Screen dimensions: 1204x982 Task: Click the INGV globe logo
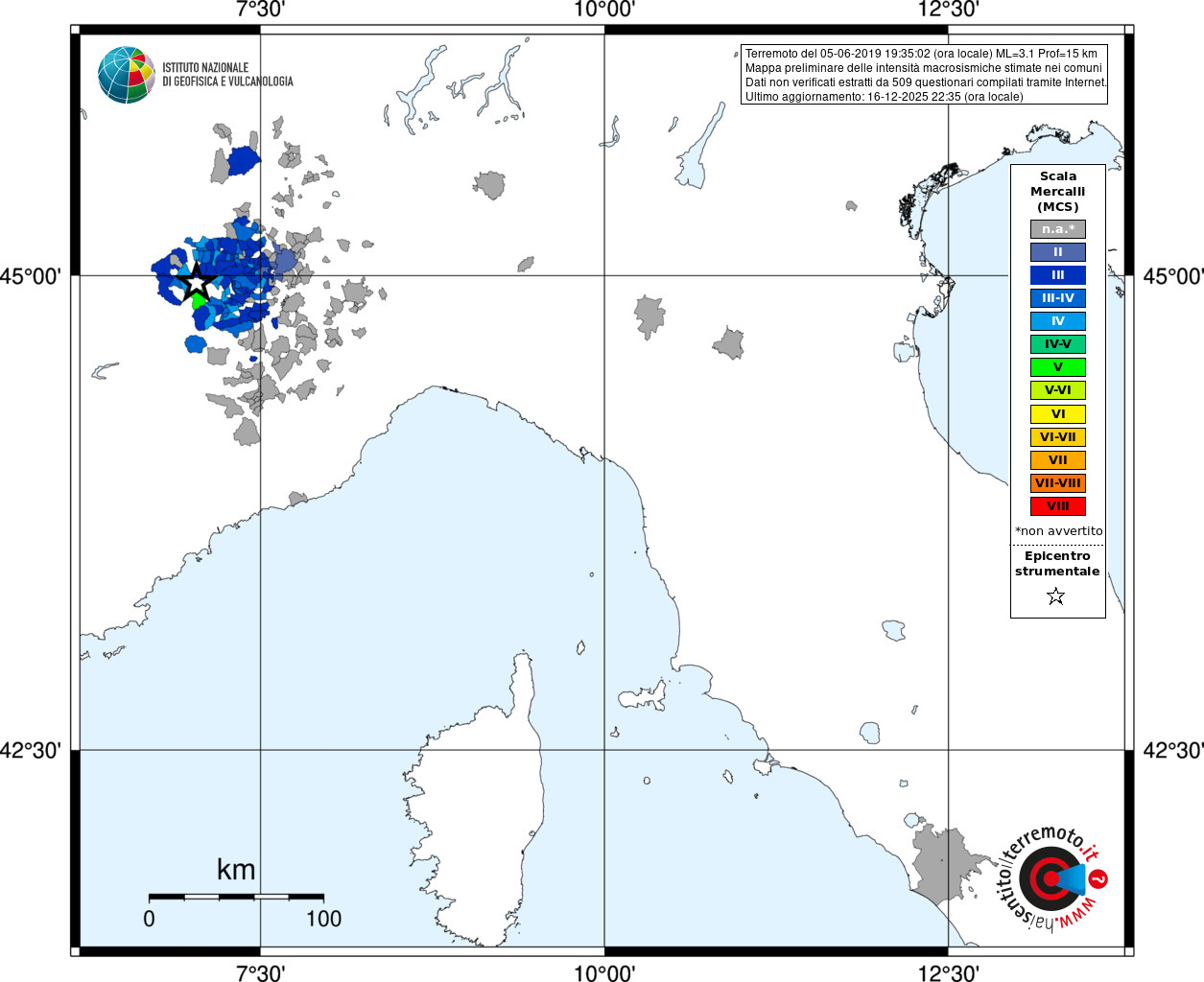pyautogui.click(x=127, y=75)
